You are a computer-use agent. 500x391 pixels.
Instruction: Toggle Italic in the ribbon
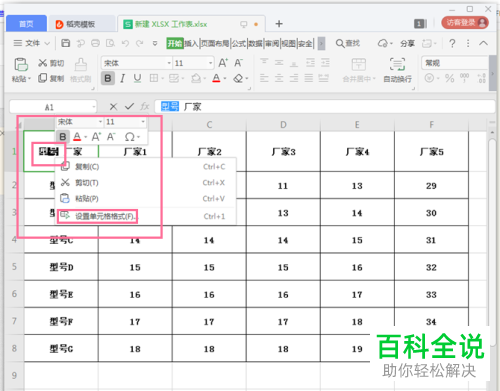(123, 79)
